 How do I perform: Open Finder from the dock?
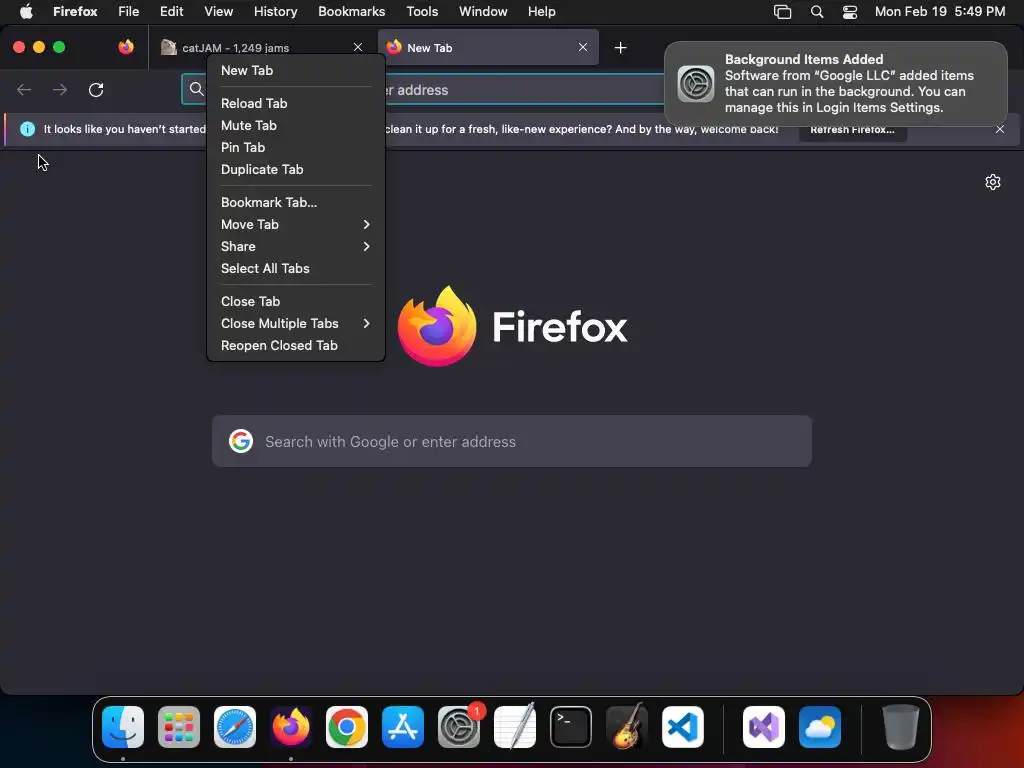pyautogui.click(x=123, y=727)
